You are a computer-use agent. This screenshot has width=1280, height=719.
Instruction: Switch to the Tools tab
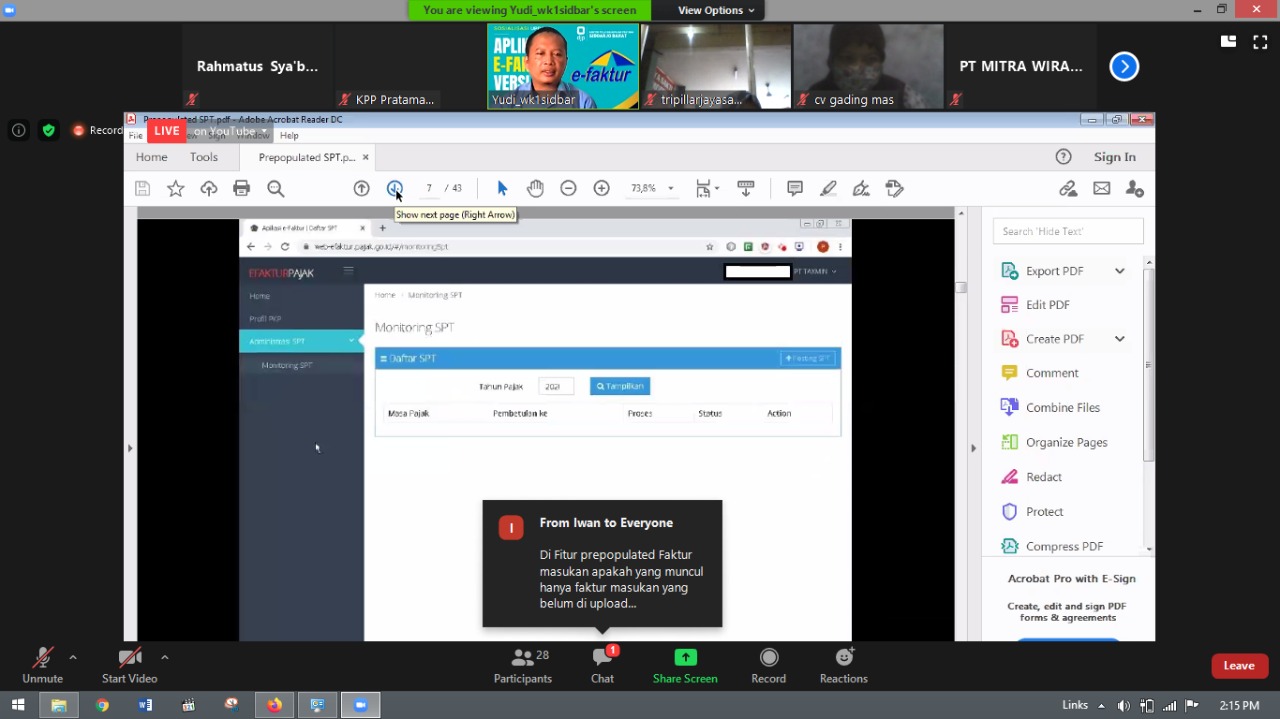pos(203,157)
